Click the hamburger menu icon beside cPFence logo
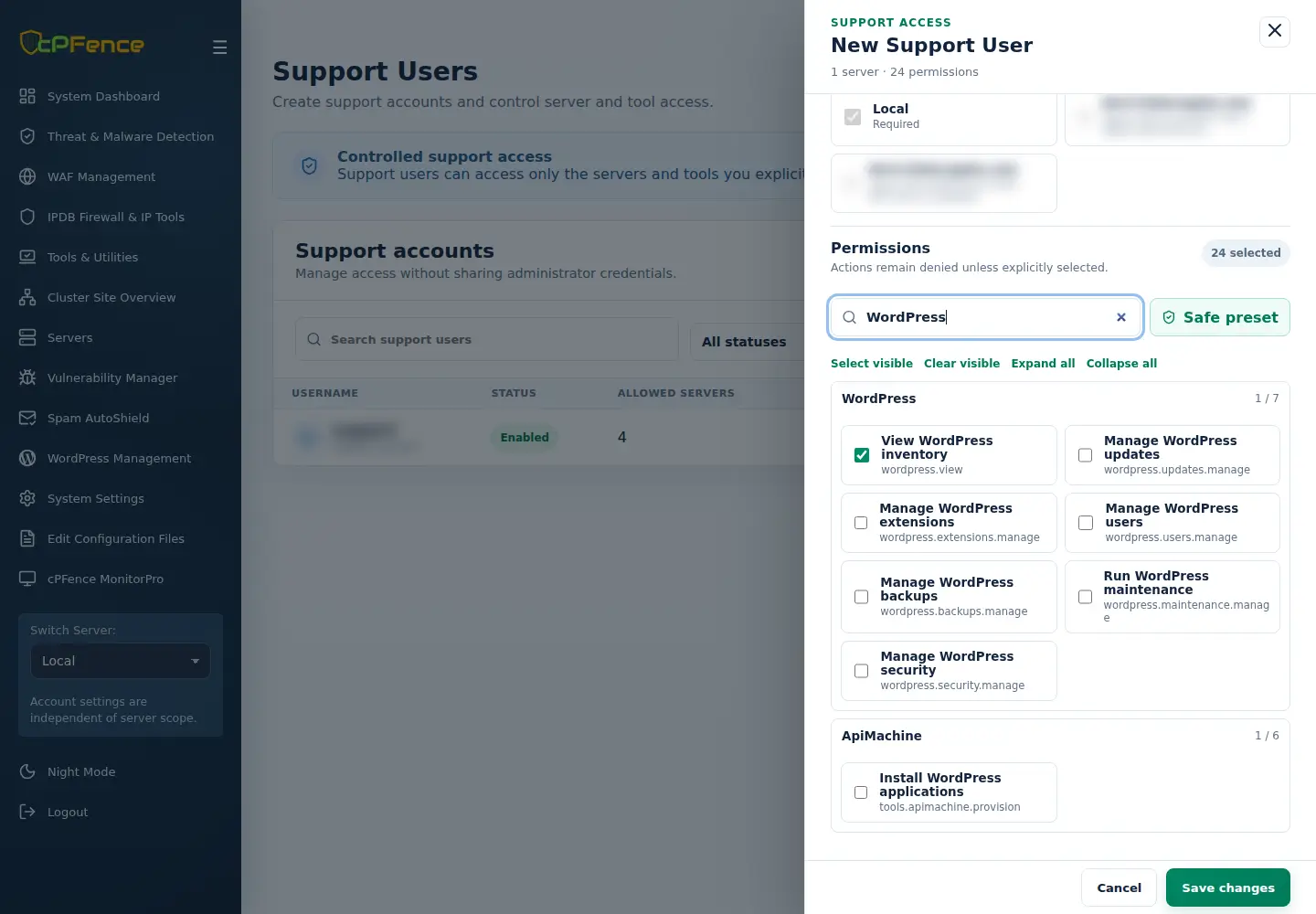Image resolution: width=1316 pixels, height=914 pixels. (x=219, y=47)
